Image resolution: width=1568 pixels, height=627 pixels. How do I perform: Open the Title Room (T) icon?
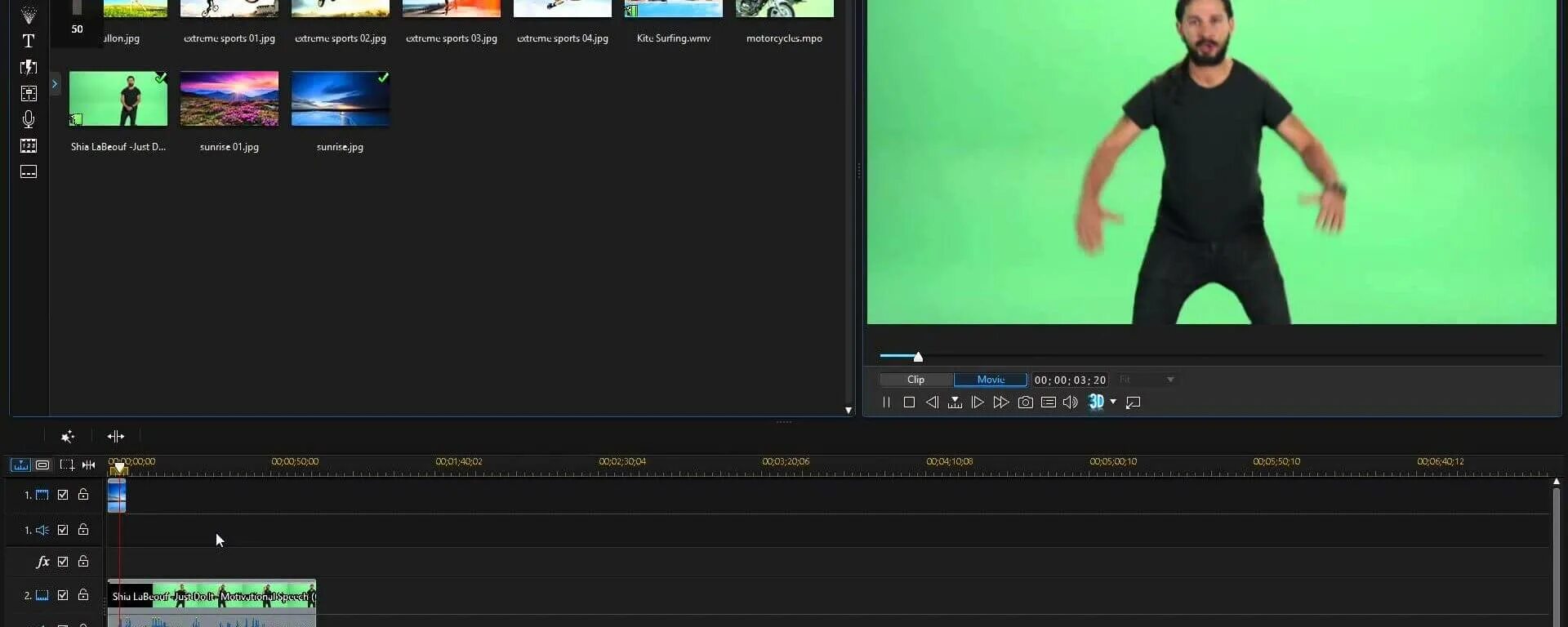[29, 41]
